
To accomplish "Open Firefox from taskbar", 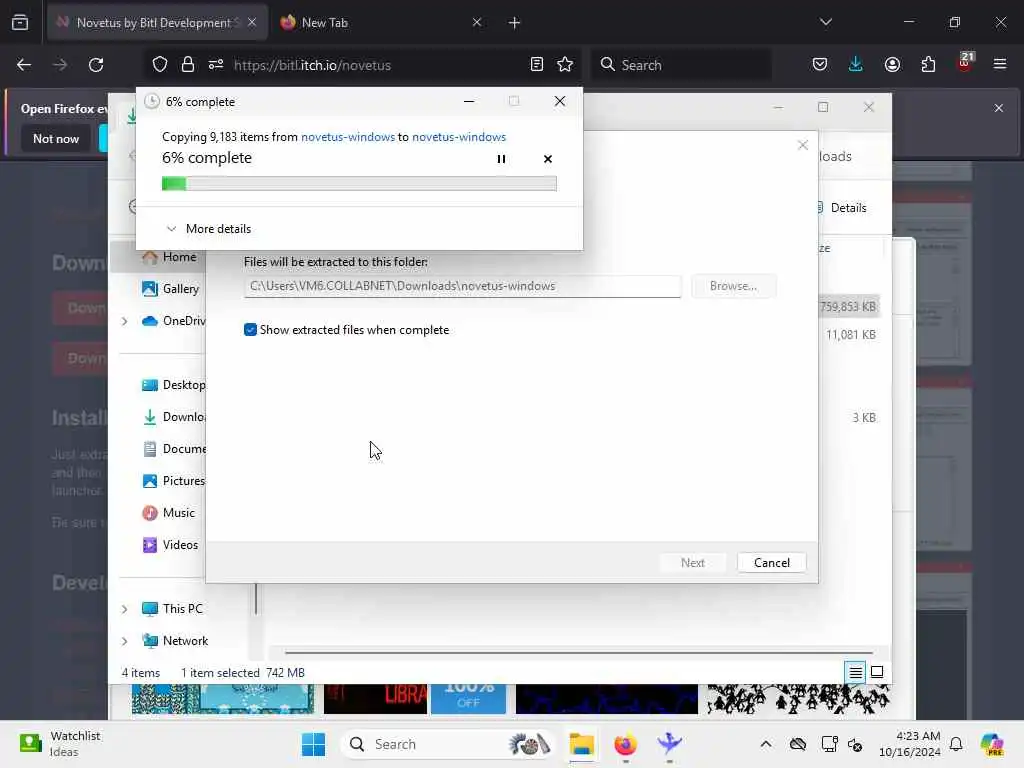I will point(625,744).
